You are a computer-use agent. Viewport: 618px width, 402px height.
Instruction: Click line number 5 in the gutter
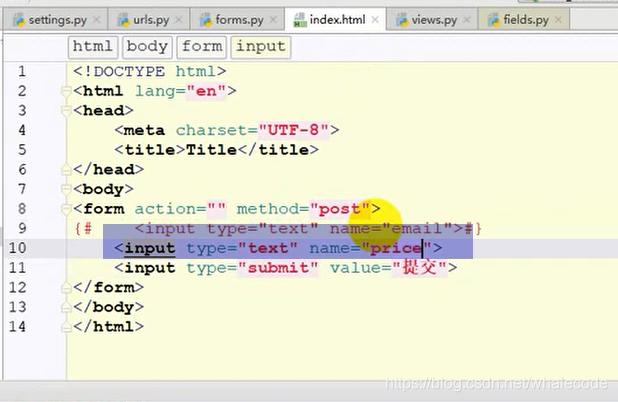click(x=22, y=150)
